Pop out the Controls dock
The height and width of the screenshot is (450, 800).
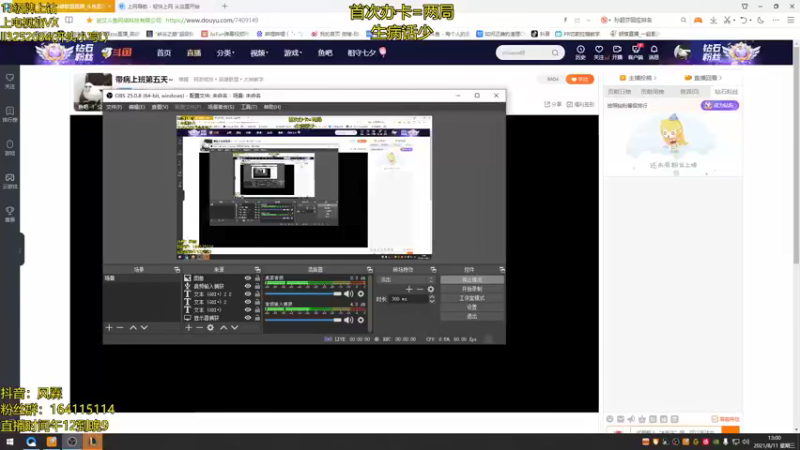tap(502, 269)
